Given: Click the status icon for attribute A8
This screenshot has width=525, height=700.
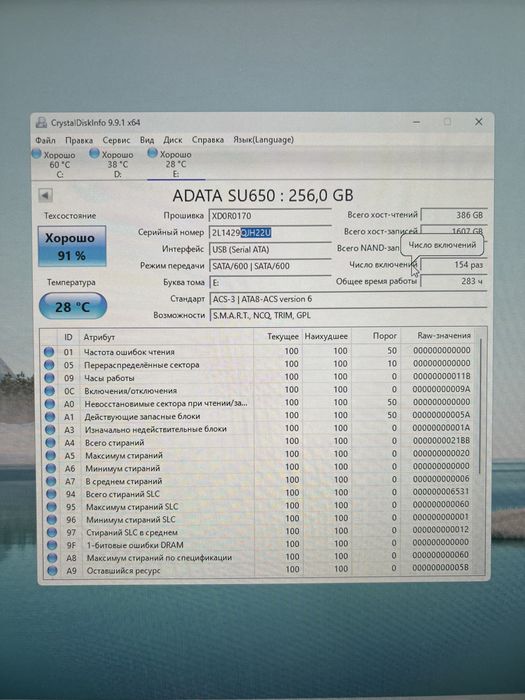Looking at the screenshot, I should click(x=52, y=558).
